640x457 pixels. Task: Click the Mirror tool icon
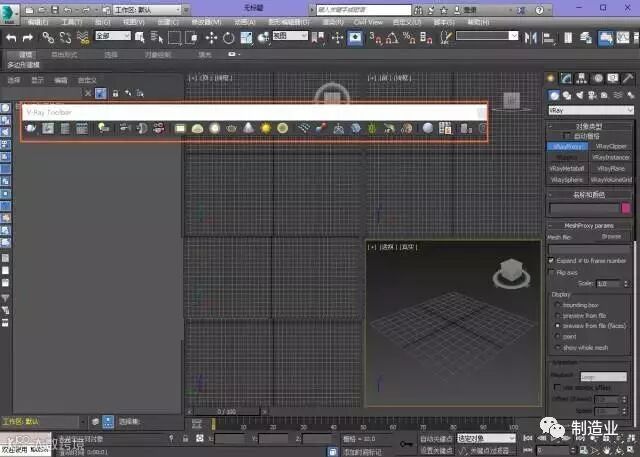(531, 38)
